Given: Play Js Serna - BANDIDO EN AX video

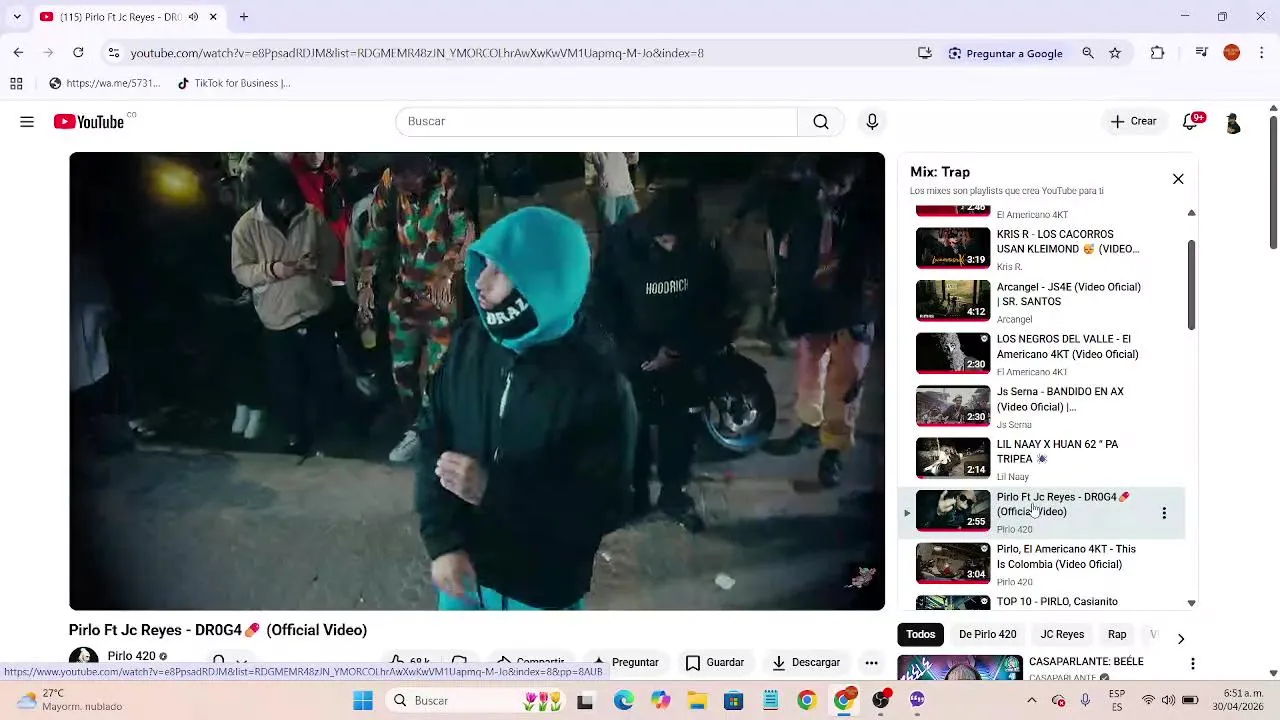Looking at the screenshot, I should tap(1040, 406).
